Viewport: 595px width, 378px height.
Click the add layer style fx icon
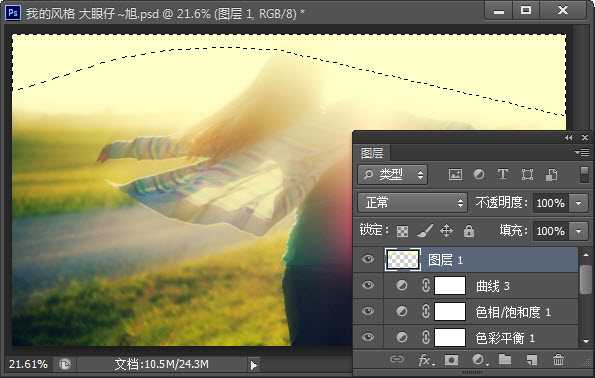[426, 360]
